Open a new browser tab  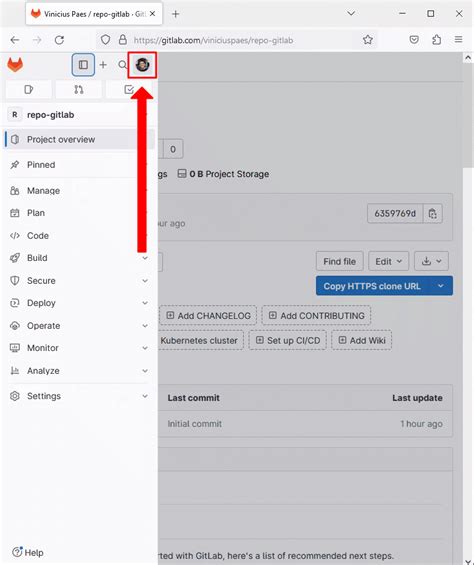pos(176,14)
